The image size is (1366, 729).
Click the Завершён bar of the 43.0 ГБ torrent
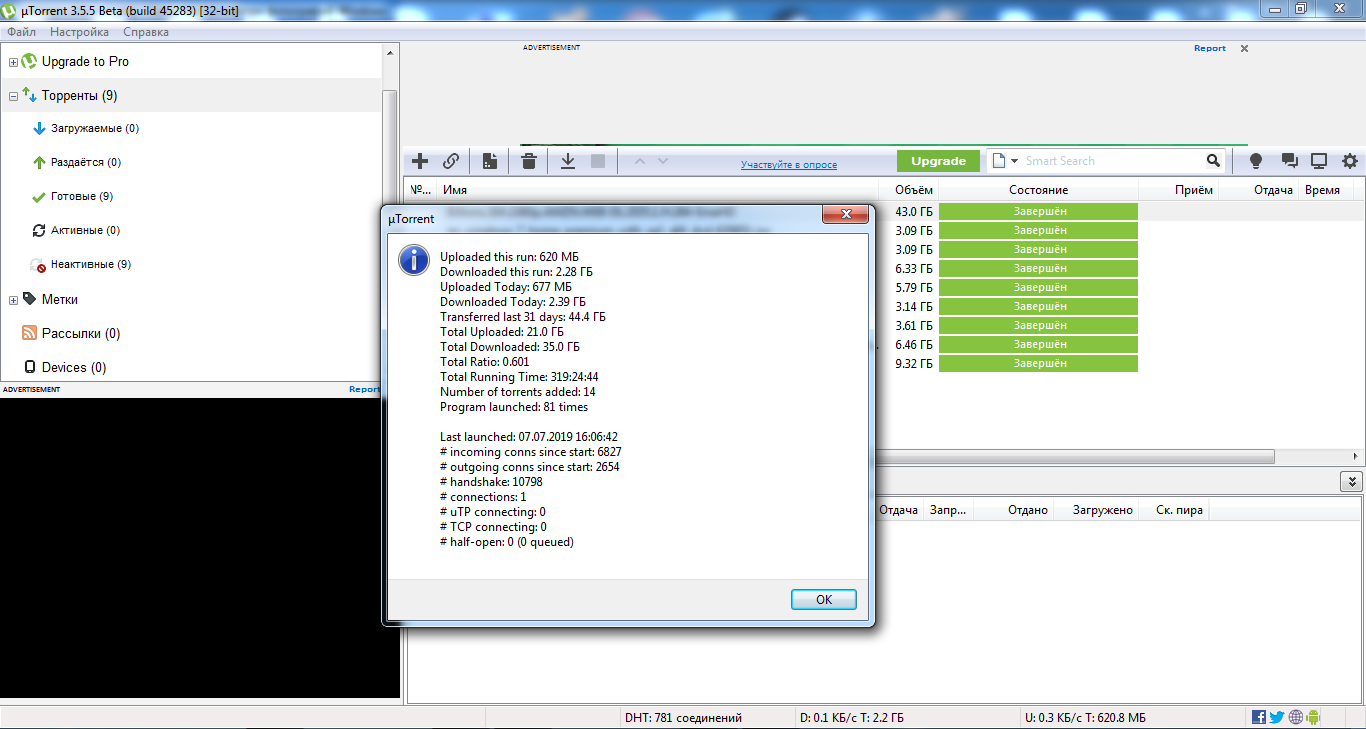1038,211
